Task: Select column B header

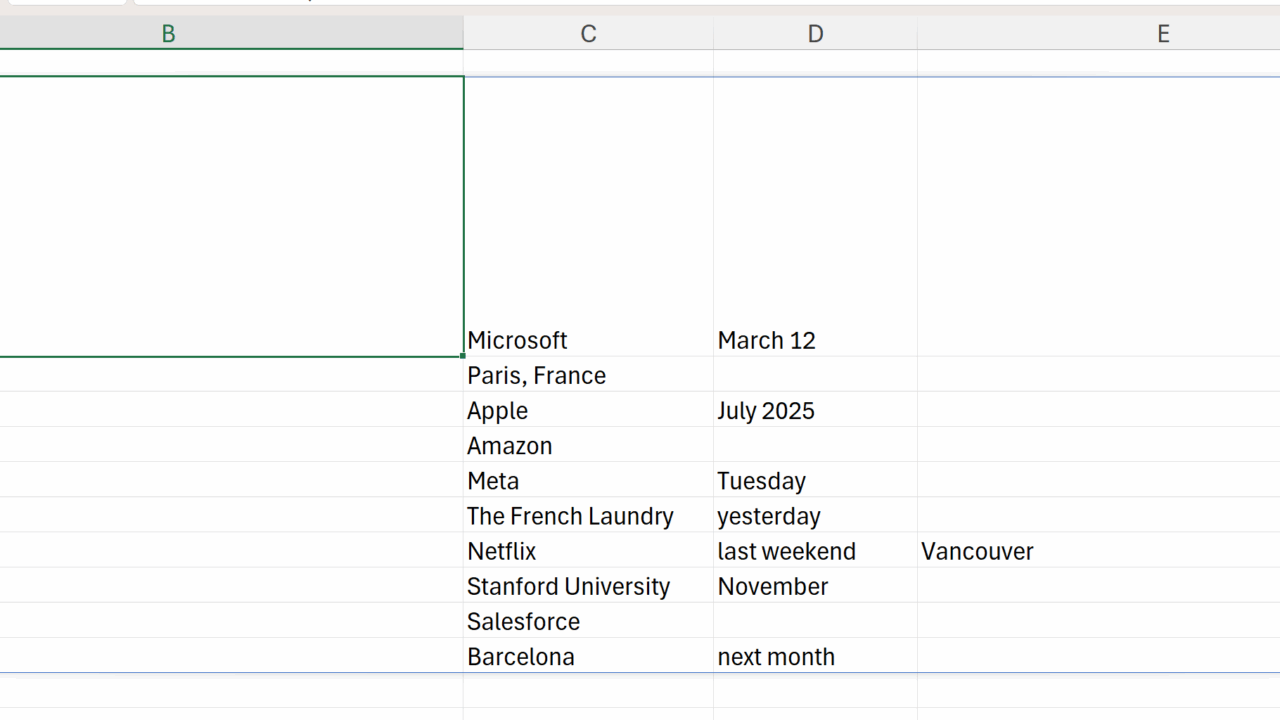Action: (x=168, y=34)
